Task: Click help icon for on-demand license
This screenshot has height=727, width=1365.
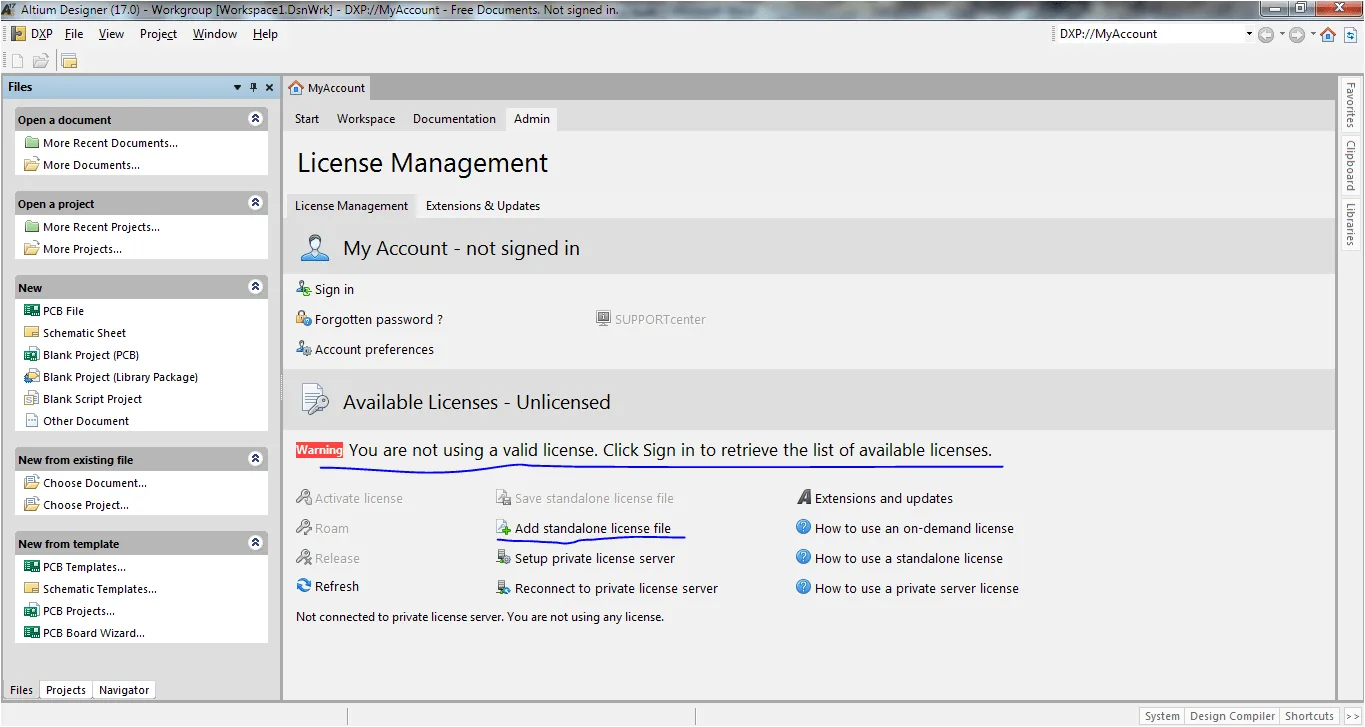Action: [x=803, y=527]
